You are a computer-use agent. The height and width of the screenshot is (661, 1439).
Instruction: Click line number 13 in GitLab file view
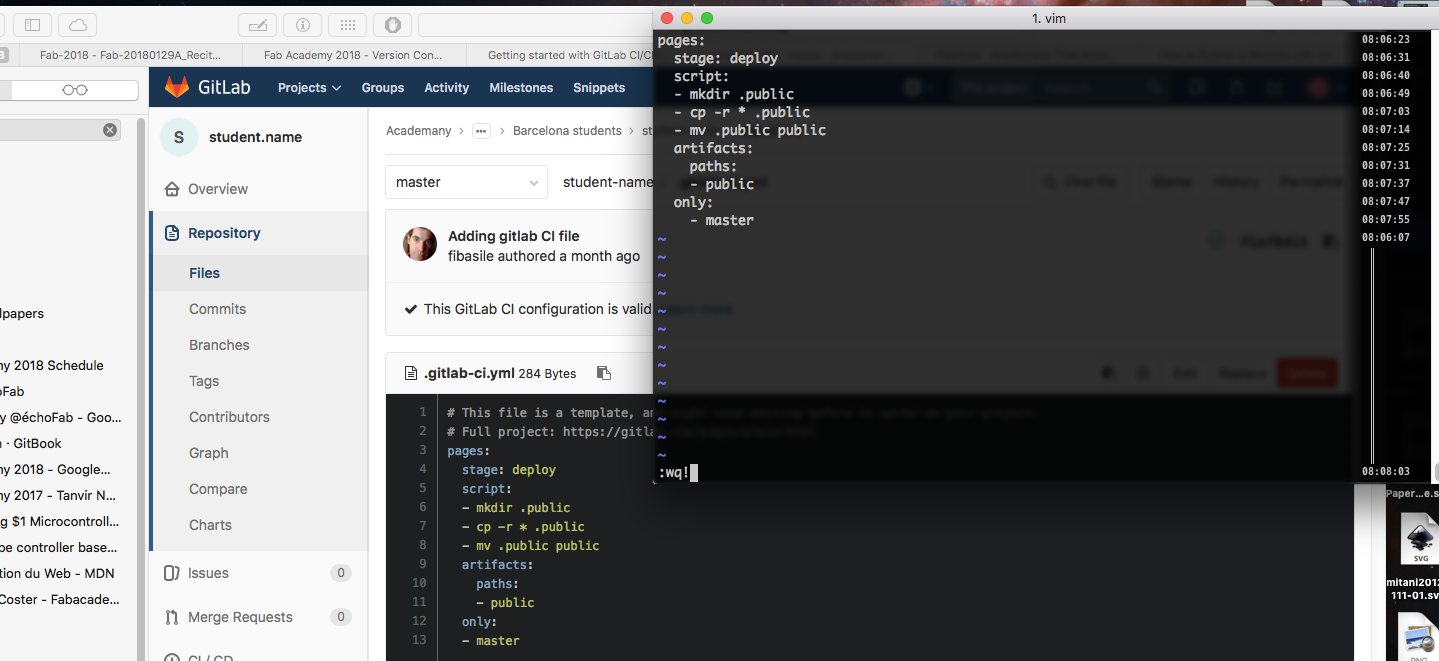[x=419, y=640]
